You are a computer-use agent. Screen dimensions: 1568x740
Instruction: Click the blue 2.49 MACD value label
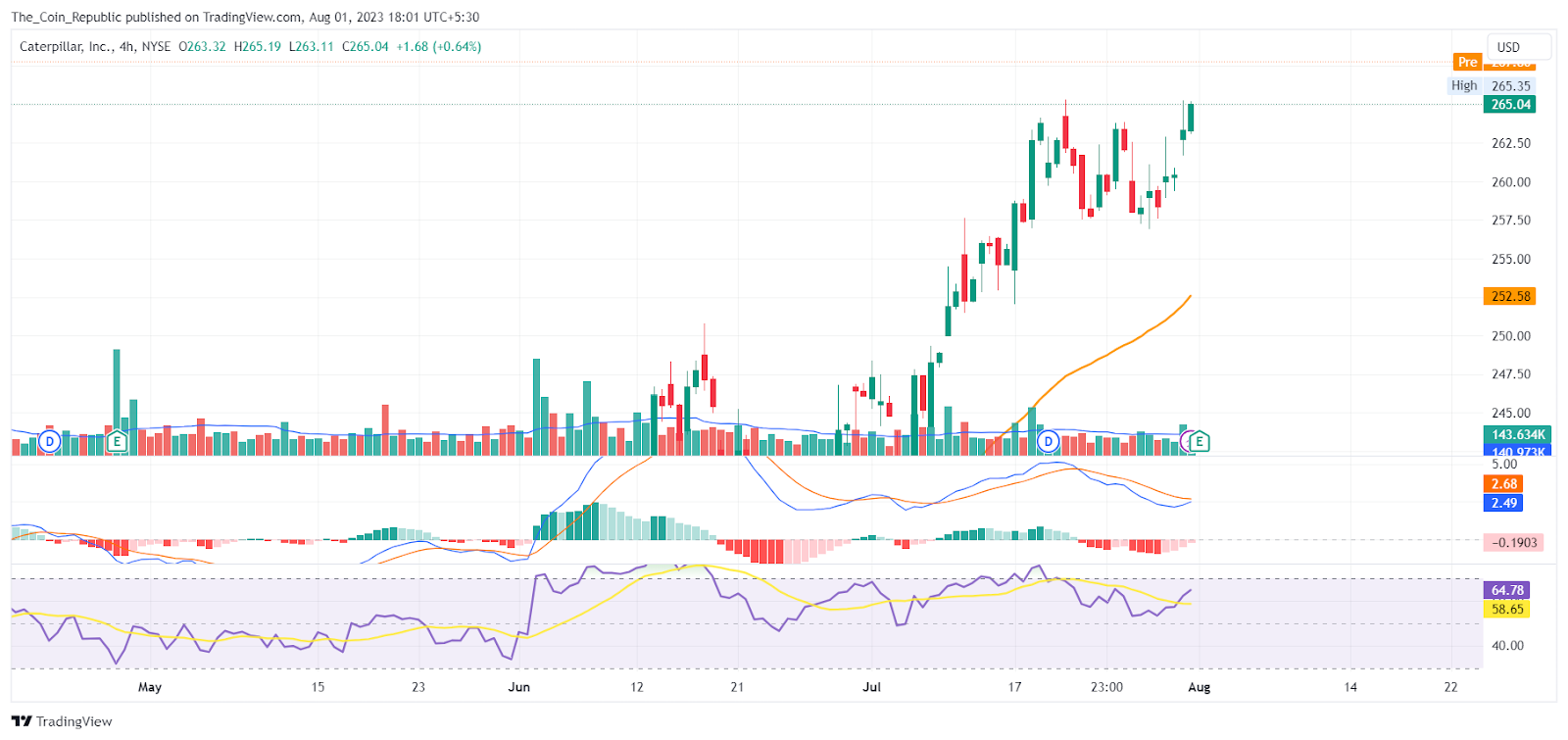pos(1504,503)
